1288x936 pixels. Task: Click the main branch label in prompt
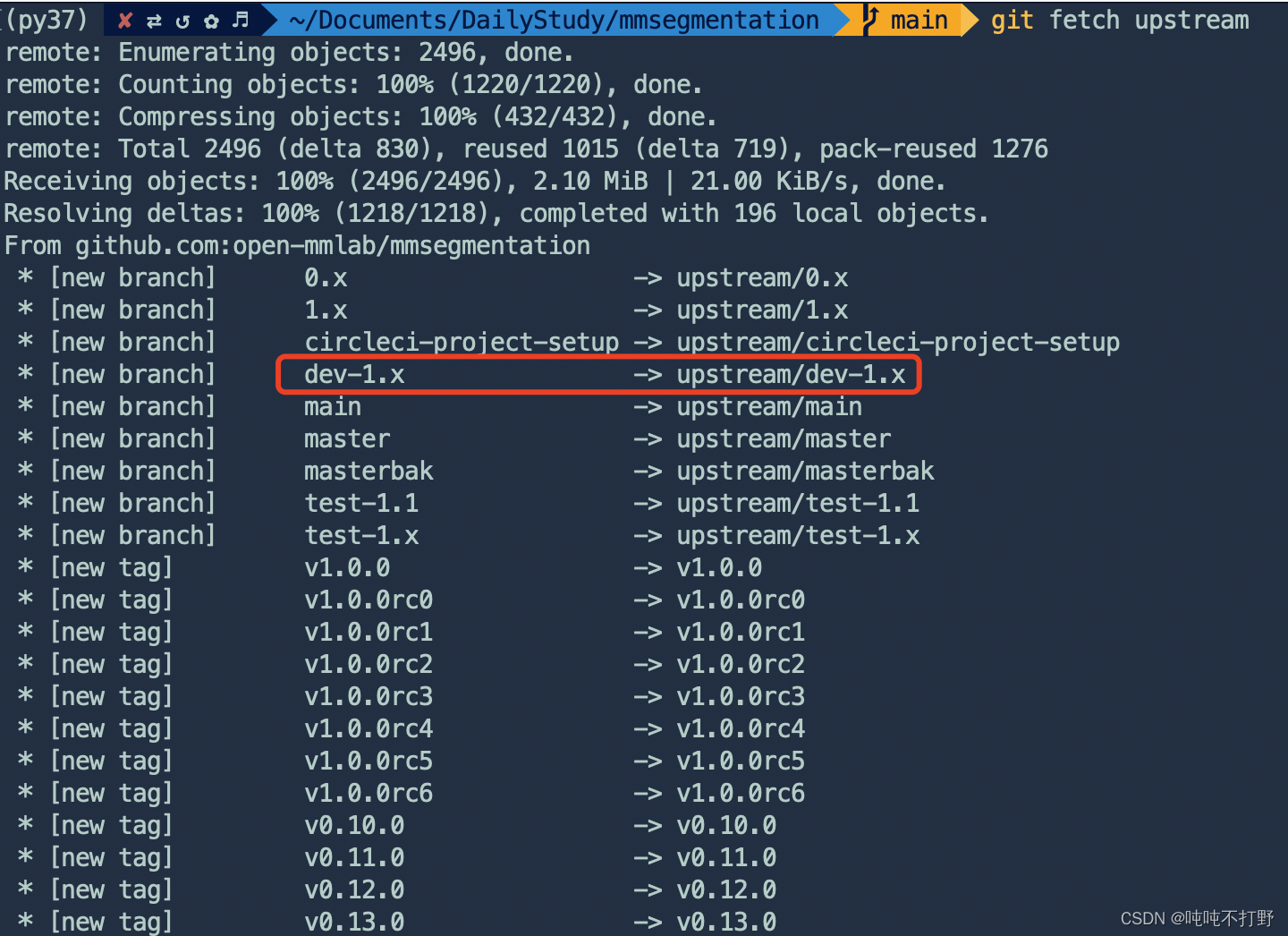click(x=919, y=20)
